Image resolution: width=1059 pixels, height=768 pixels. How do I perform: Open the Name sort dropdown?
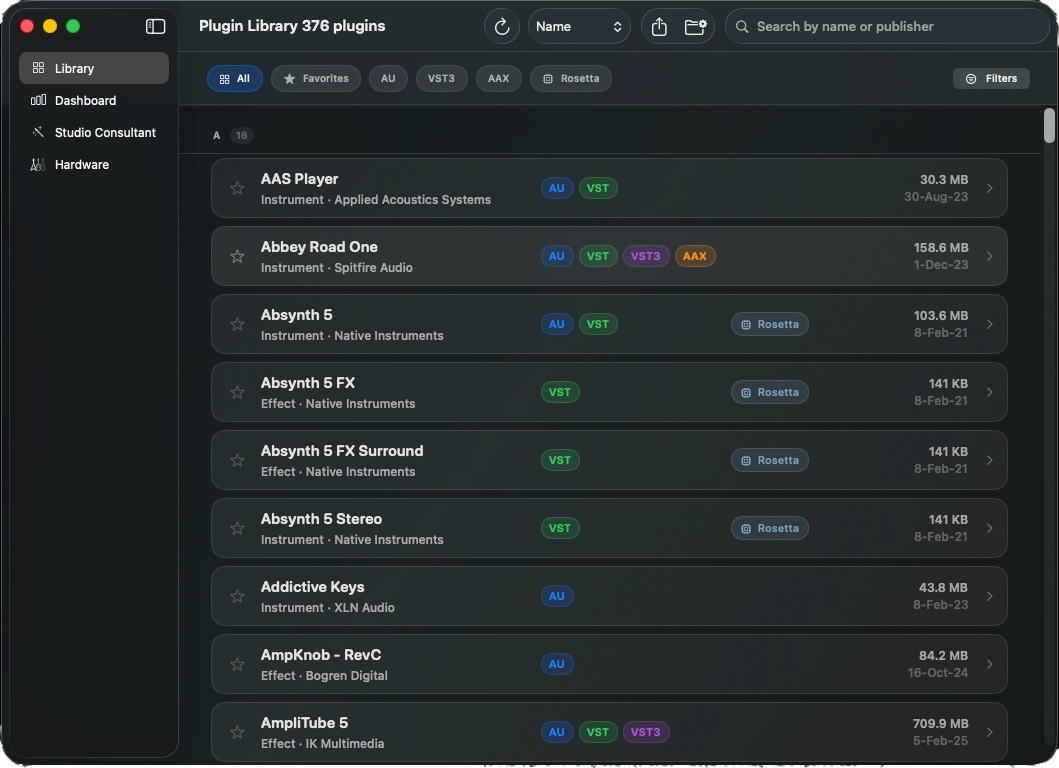[579, 26]
